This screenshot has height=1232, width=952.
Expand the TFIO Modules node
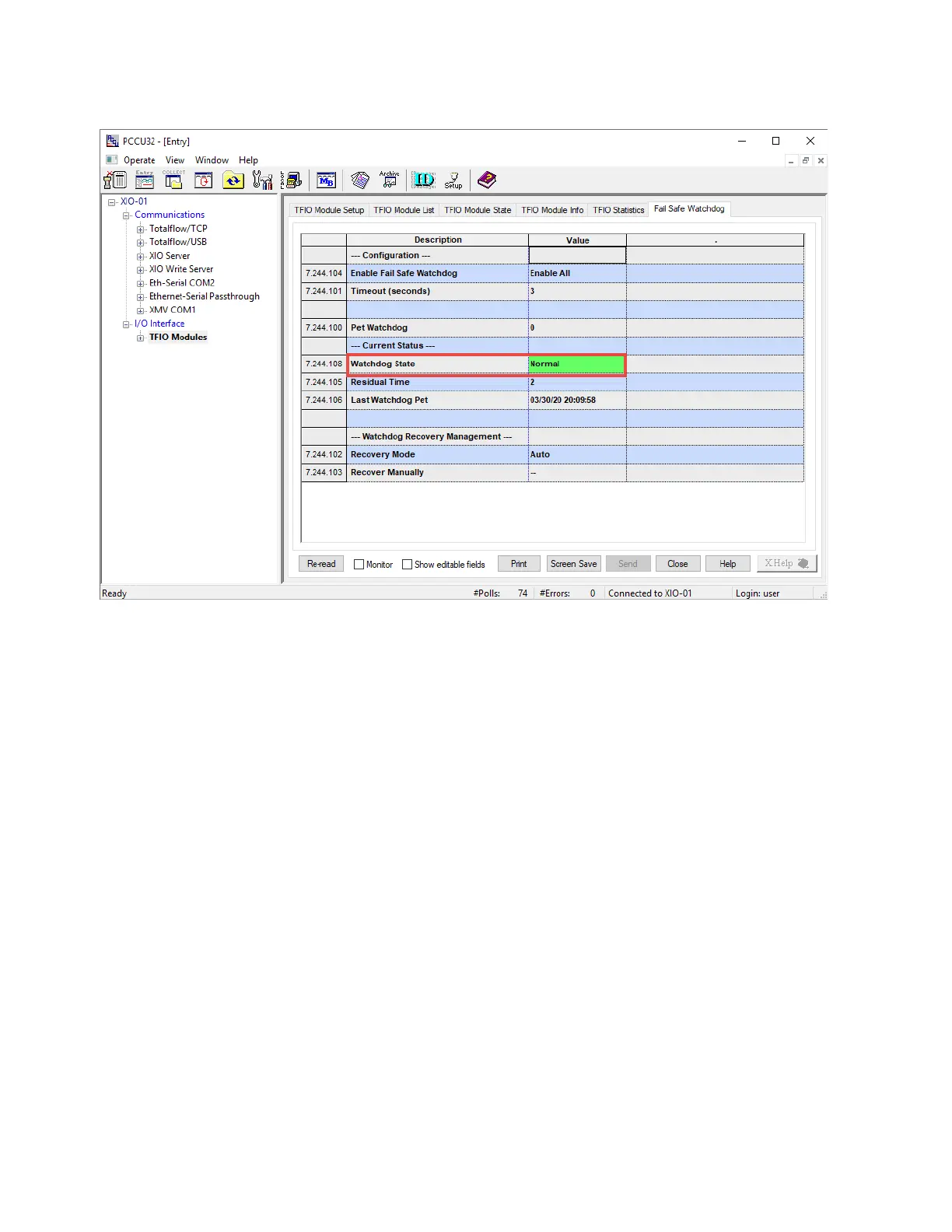(141, 338)
